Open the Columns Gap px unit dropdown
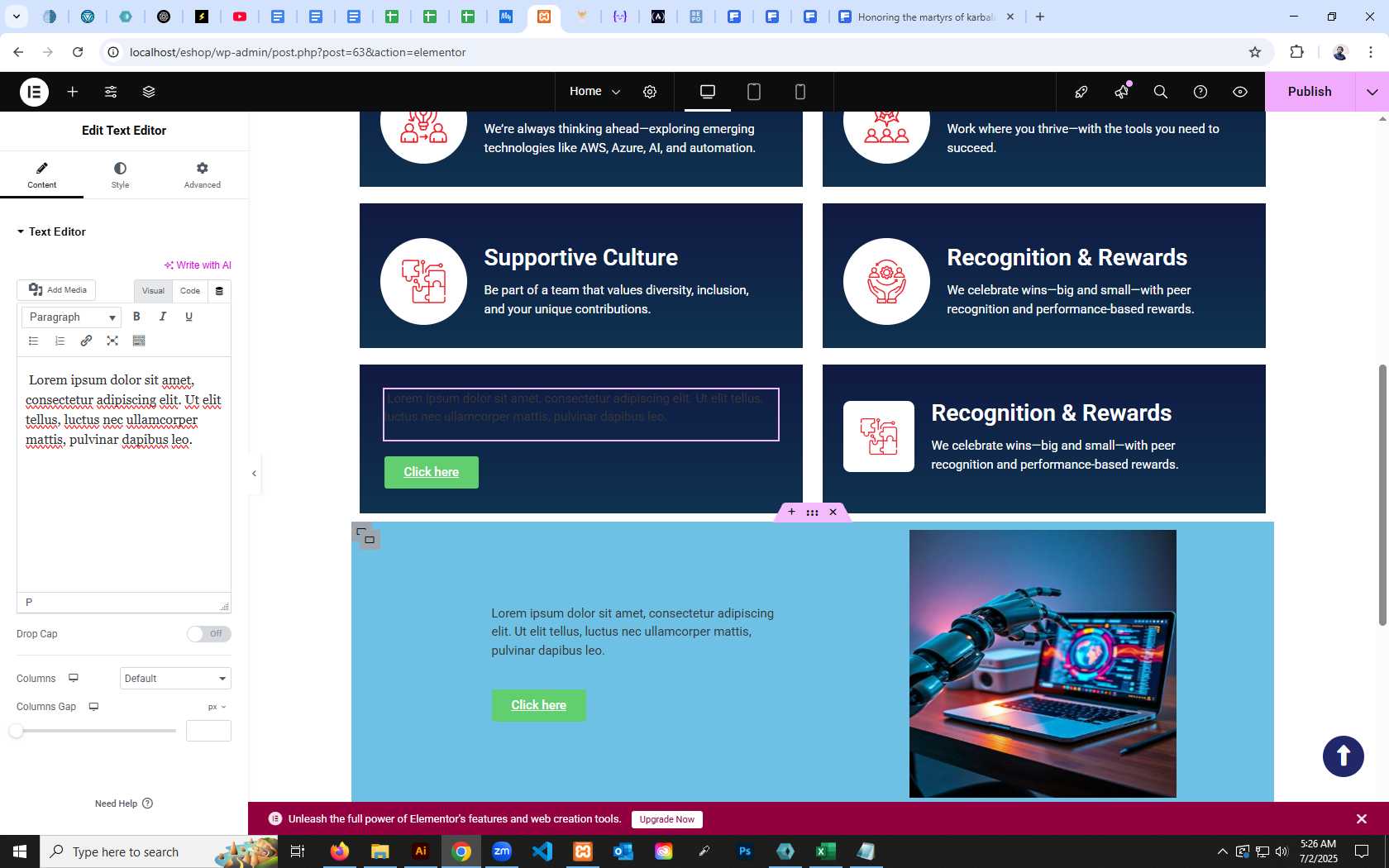Image resolution: width=1389 pixels, height=868 pixels. point(217,707)
